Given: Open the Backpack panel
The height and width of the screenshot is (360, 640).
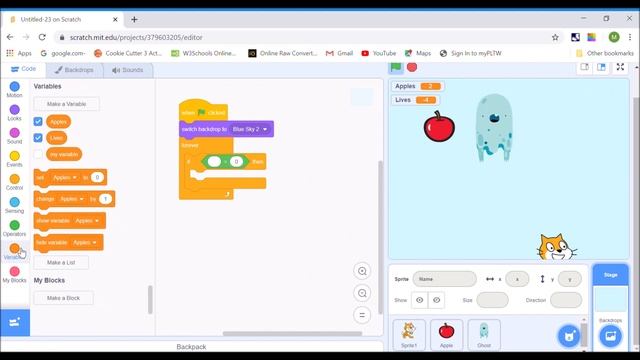Looking at the screenshot, I should coord(191,347).
